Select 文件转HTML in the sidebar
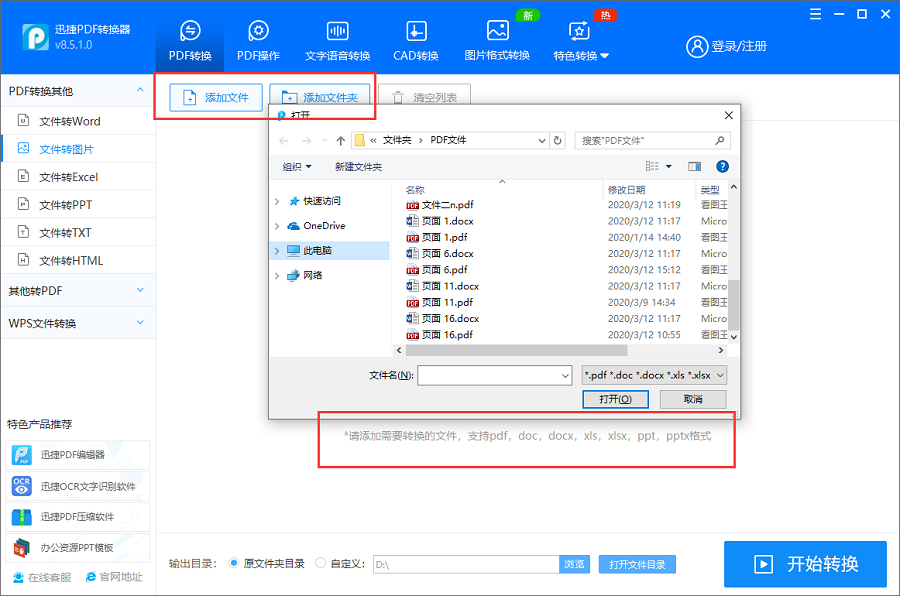The height and width of the screenshot is (596, 900). pyautogui.click(x=78, y=261)
